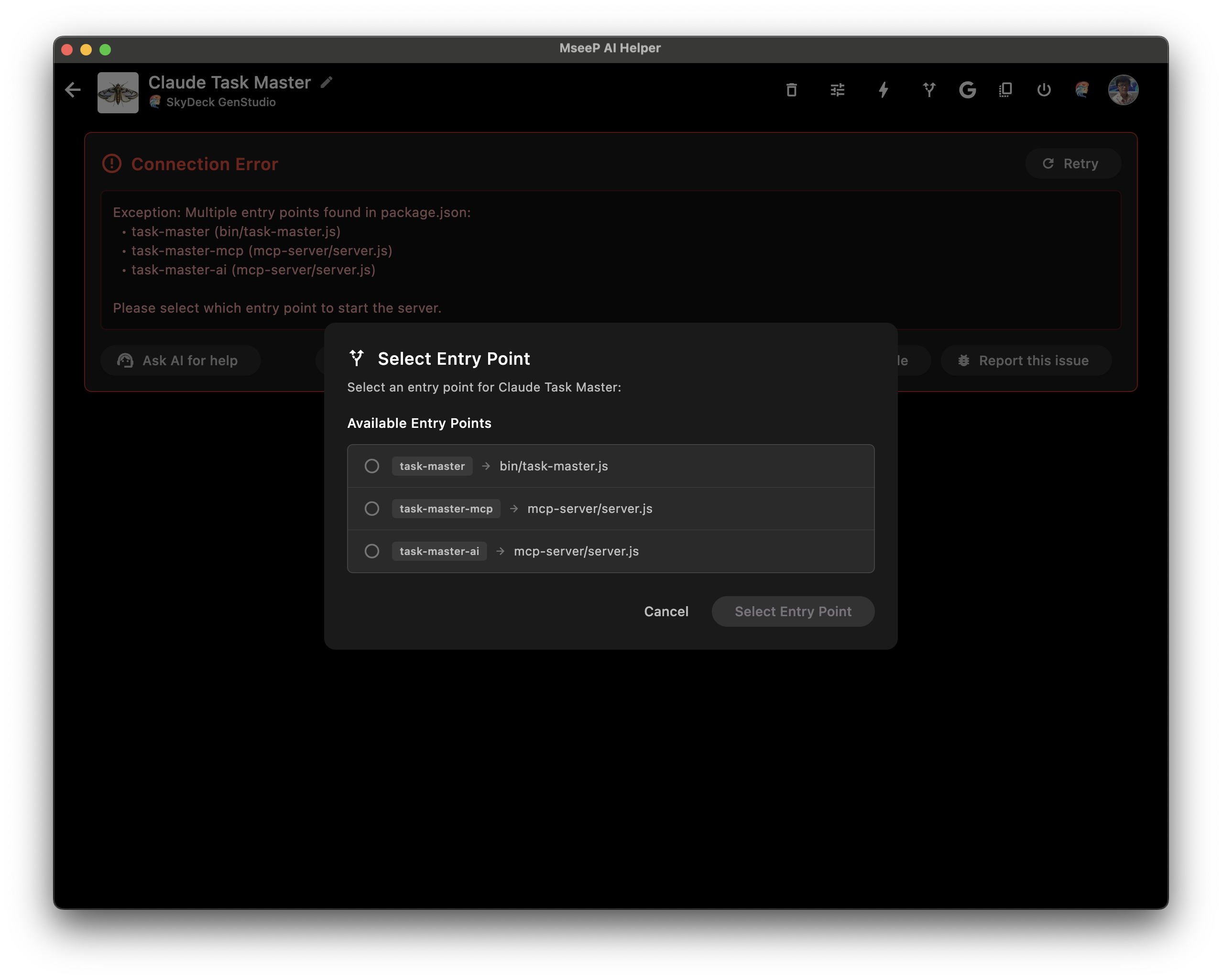The width and height of the screenshot is (1222, 980).
Task: Open the sliders settings icon
Action: (x=837, y=89)
